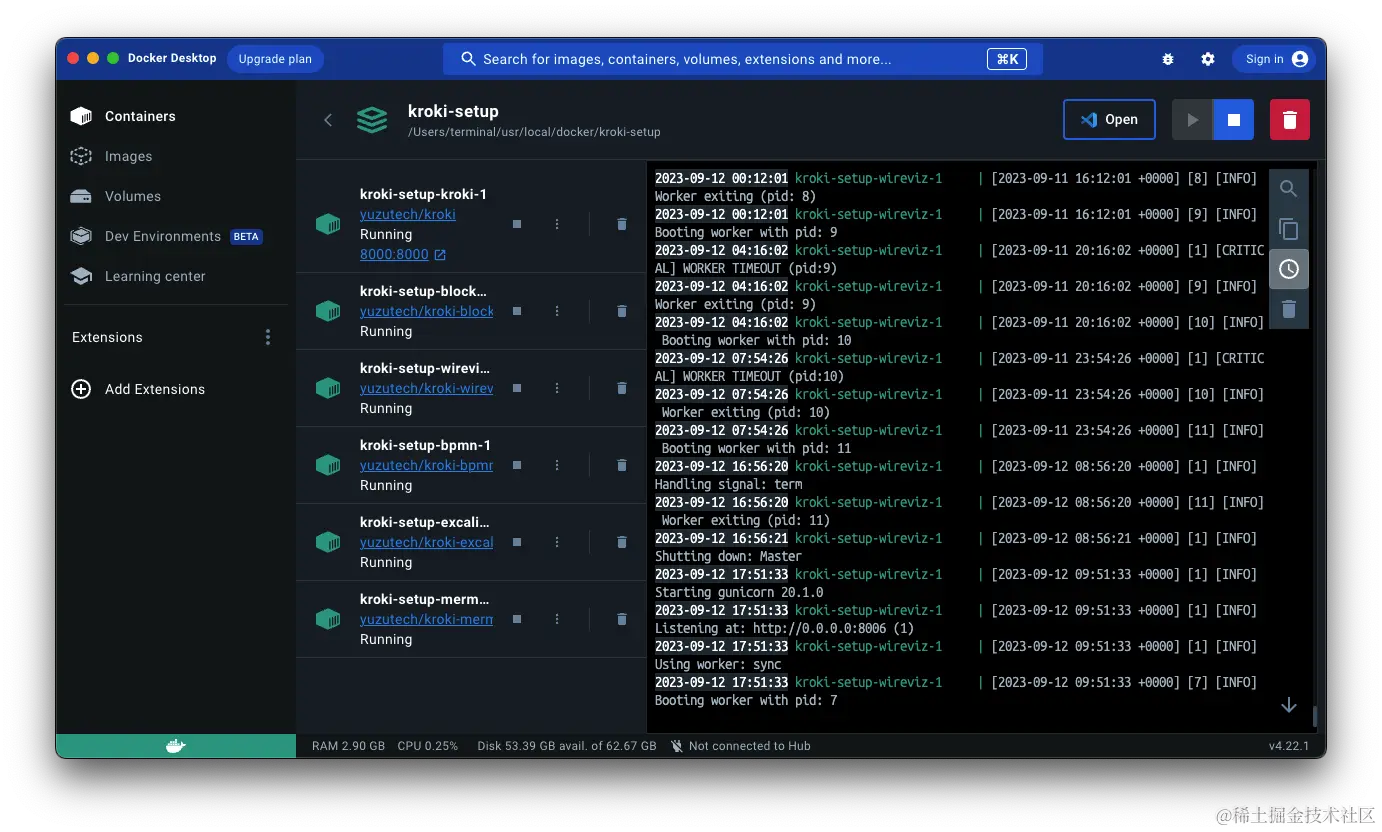
Task: Open more options for kroki-setup-kroki-1
Action: [x=557, y=224]
